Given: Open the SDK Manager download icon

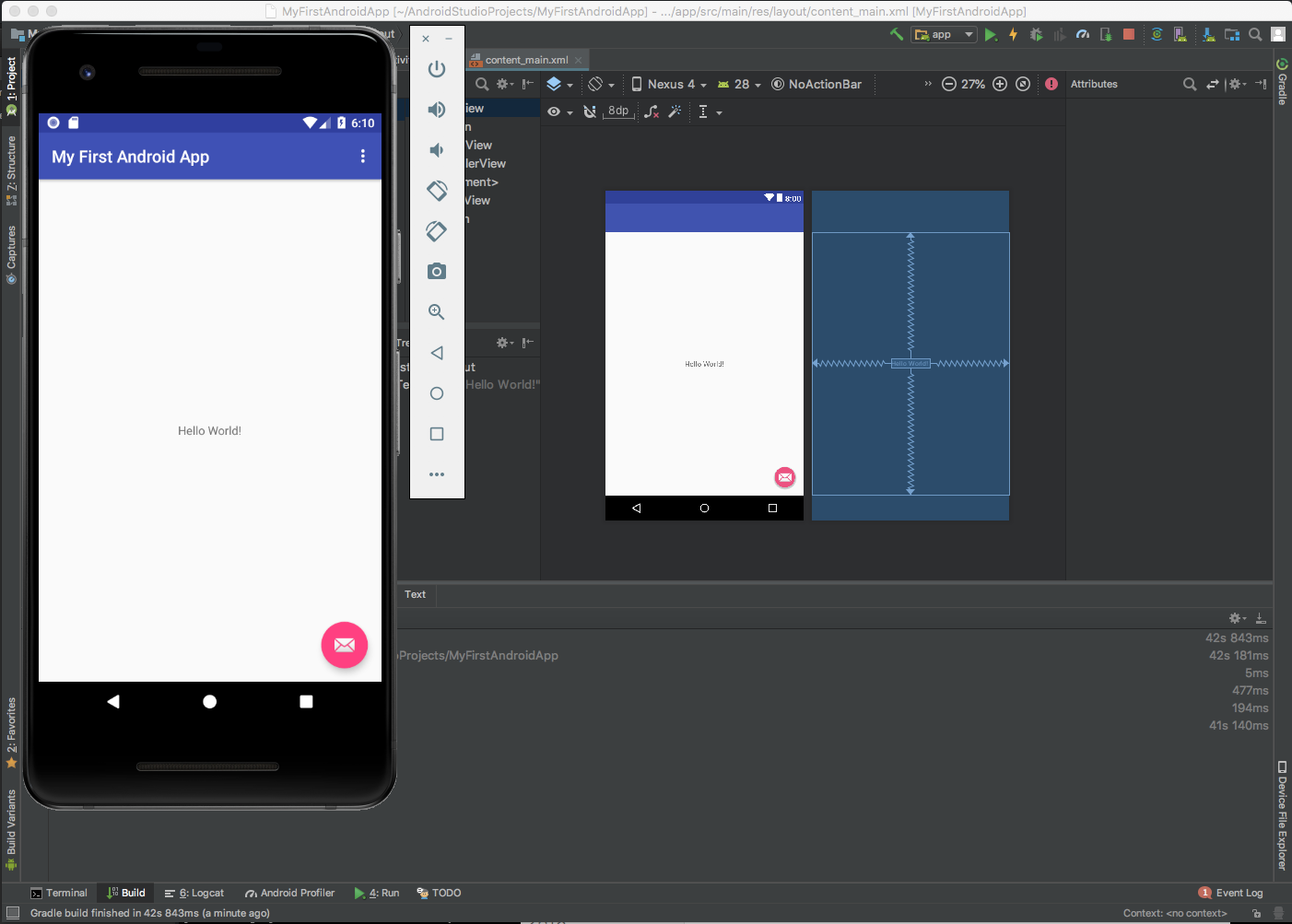Looking at the screenshot, I should pyautogui.click(x=1208, y=34).
